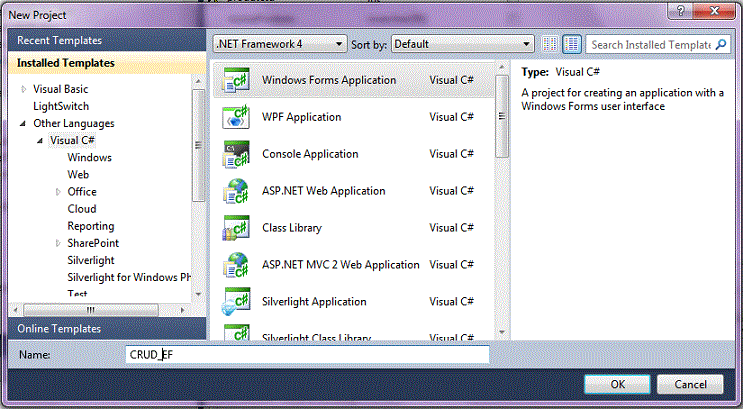The image size is (743, 409).
Task: Click the WPF Application template icon
Action: click(236, 117)
